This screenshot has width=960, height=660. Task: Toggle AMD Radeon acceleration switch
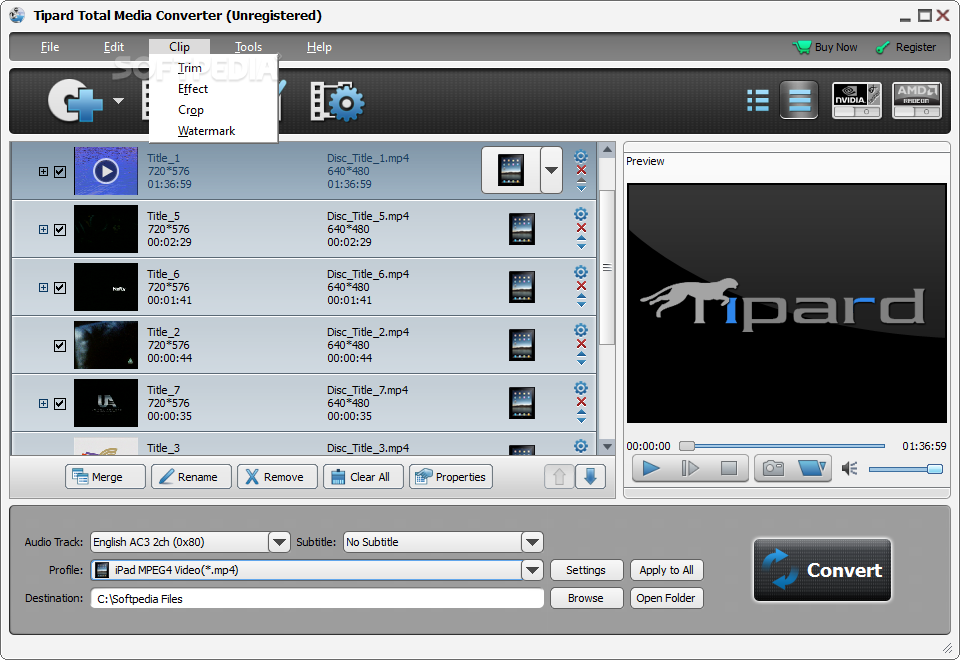[x=917, y=100]
